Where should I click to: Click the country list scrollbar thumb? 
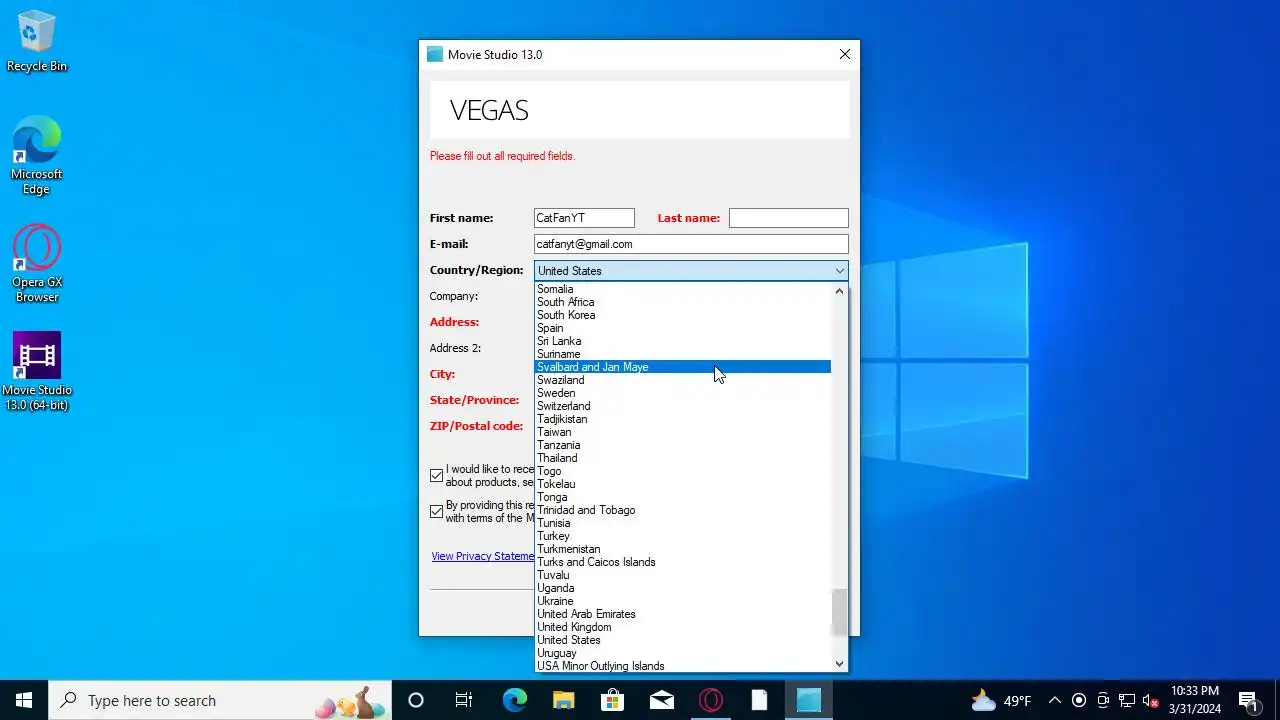coord(839,612)
